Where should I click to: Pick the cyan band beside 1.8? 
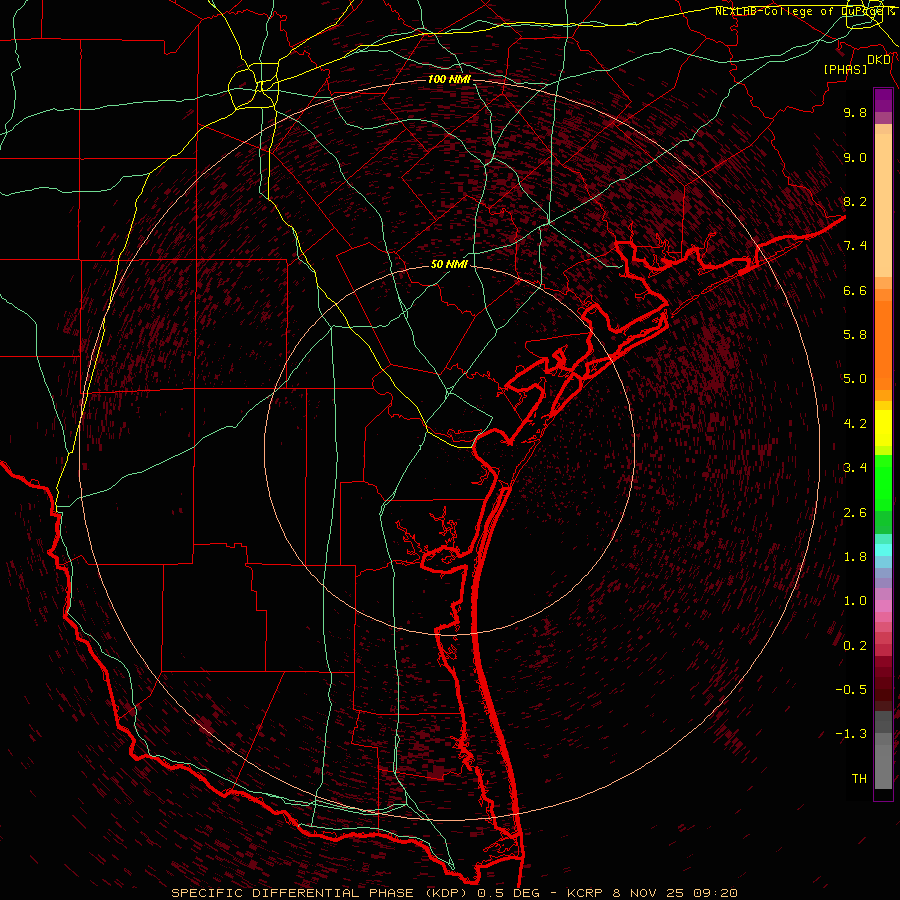[883, 550]
